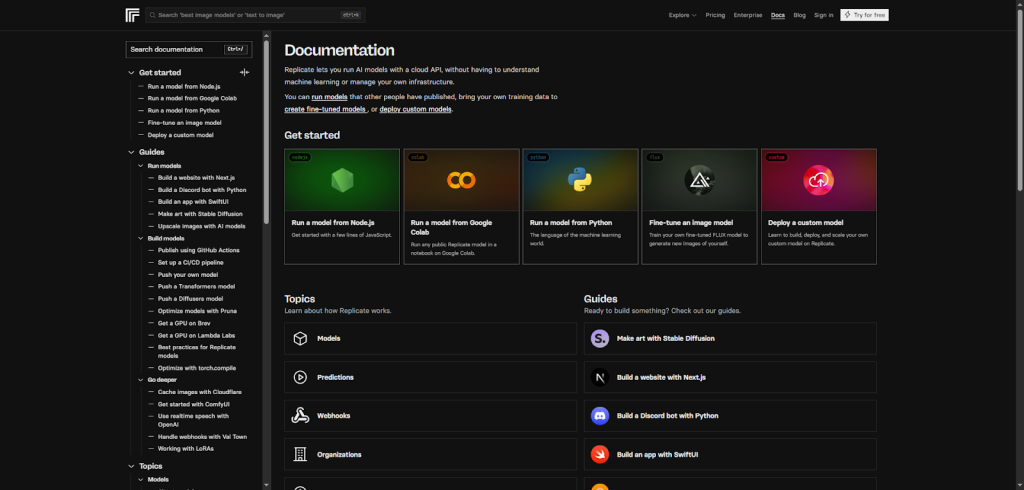Click the Stable Diffusion guide icon
Image resolution: width=1024 pixels, height=490 pixels.
click(600, 339)
